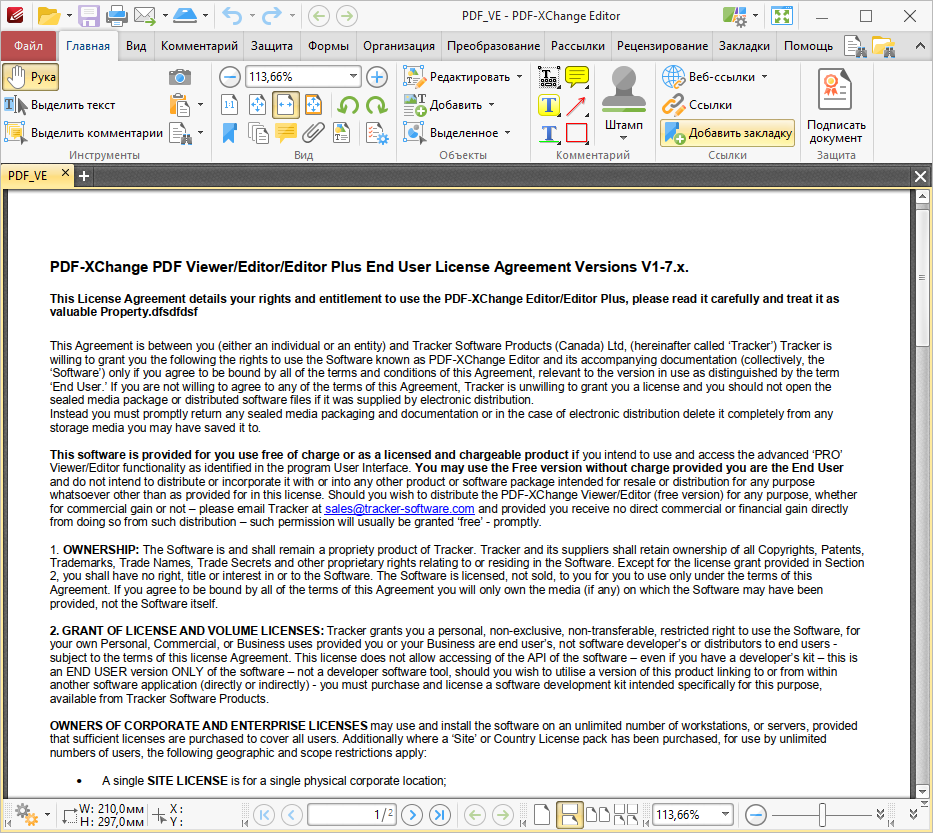Select the rectangle shape annotation tool
The image size is (933, 833).
(577, 133)
